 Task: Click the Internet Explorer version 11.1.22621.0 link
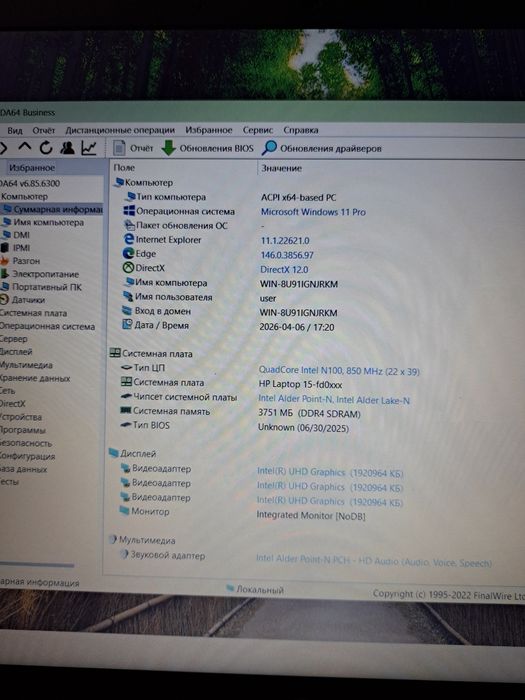tap(285, 241)
